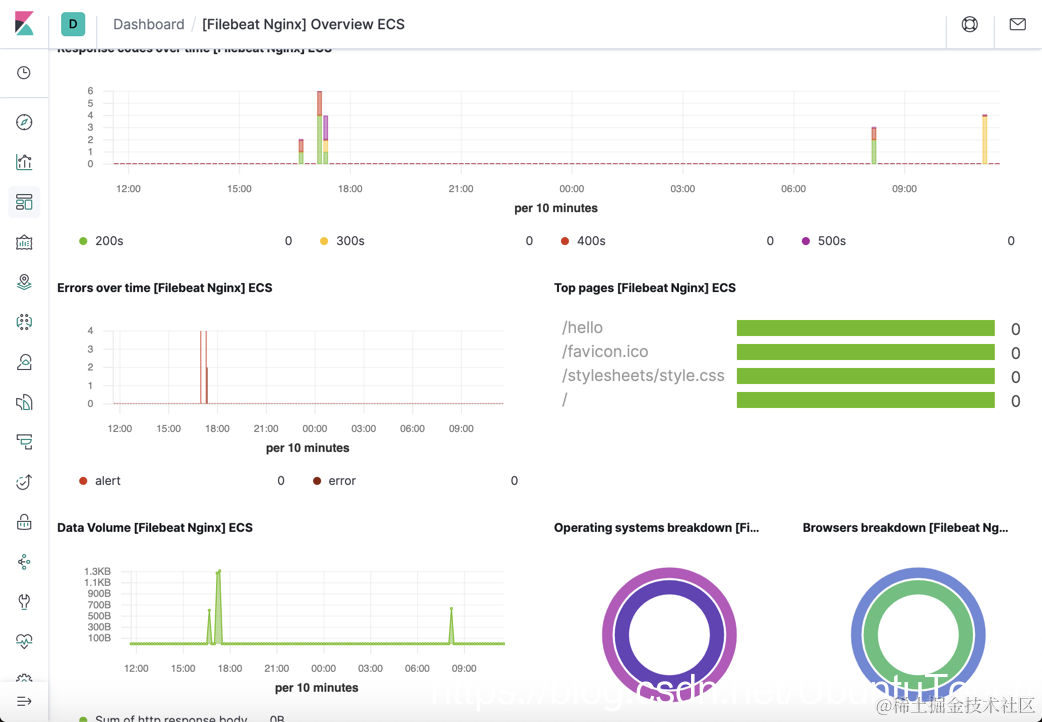Open the newsfeed mail icon
The width and height of the screenshot is (1042, 722).
coord(1017,24)
